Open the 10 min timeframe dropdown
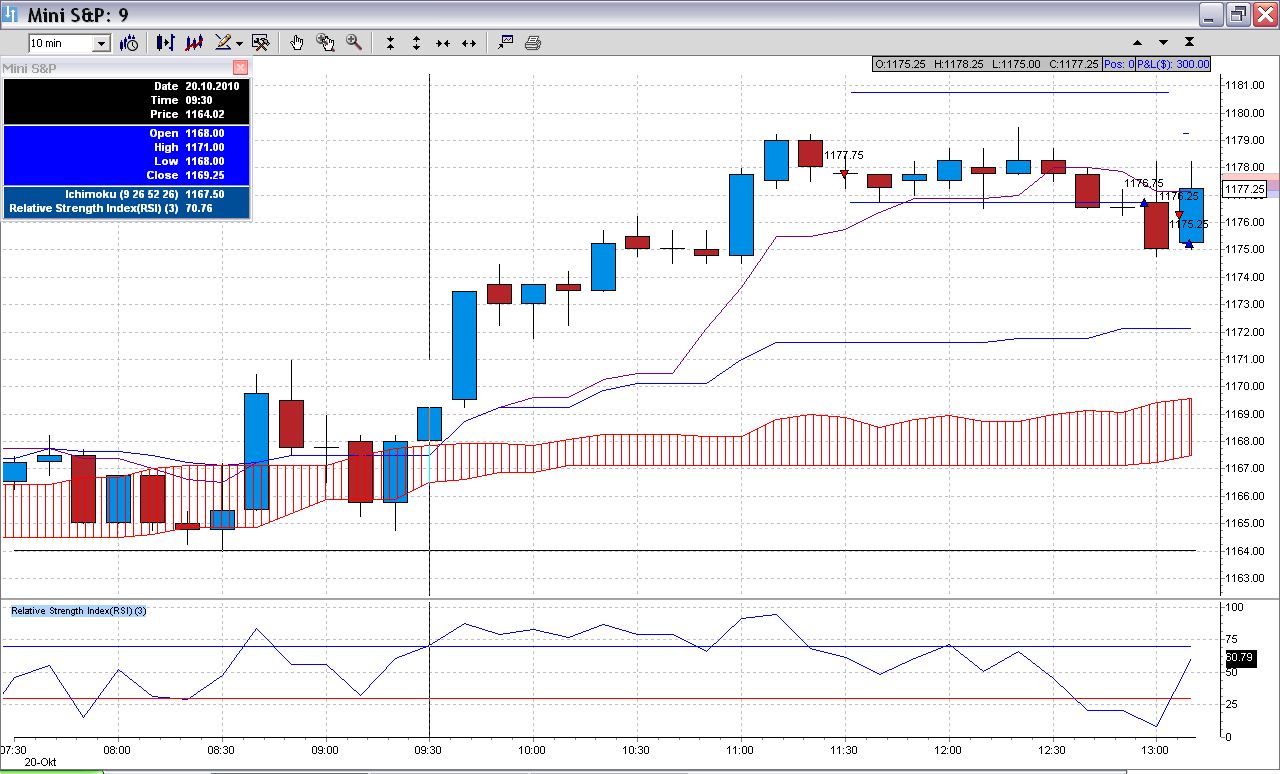Screen dimensions: 1280x774 click(101, 43)
